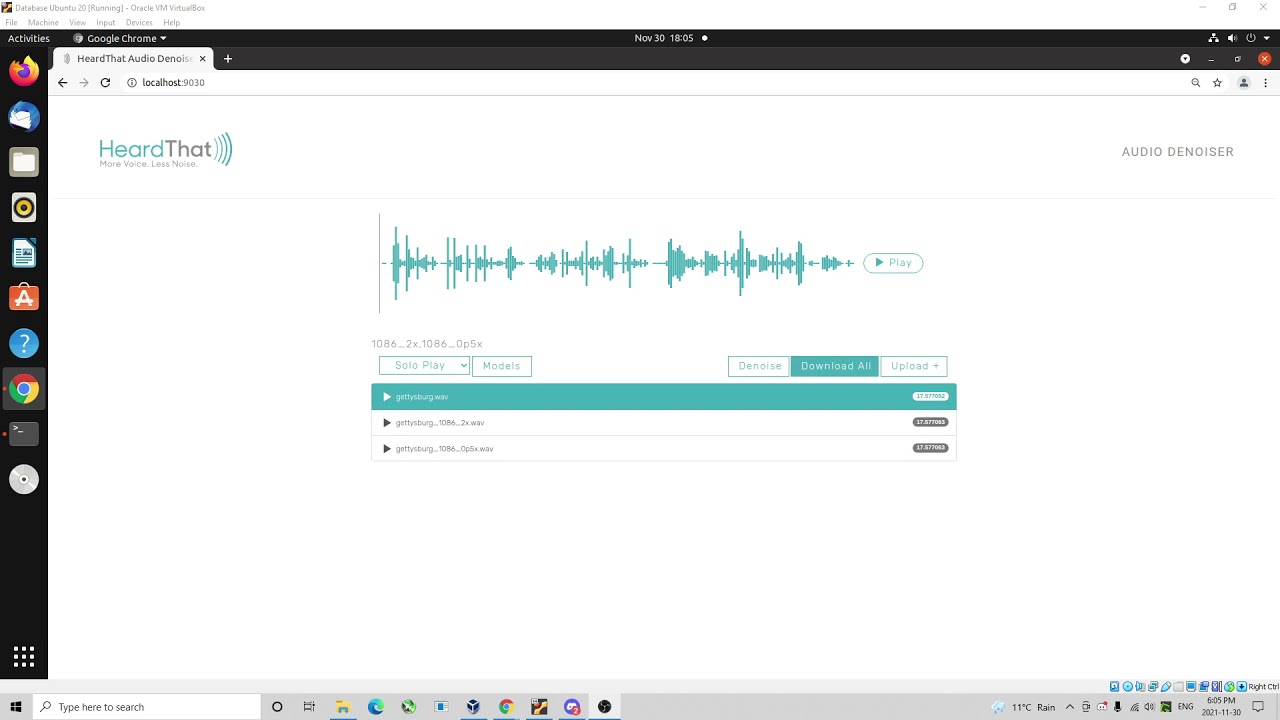Screen dimensions: 1280x720
Task: Open Chrome three-dot menu
Action: 1265,83
